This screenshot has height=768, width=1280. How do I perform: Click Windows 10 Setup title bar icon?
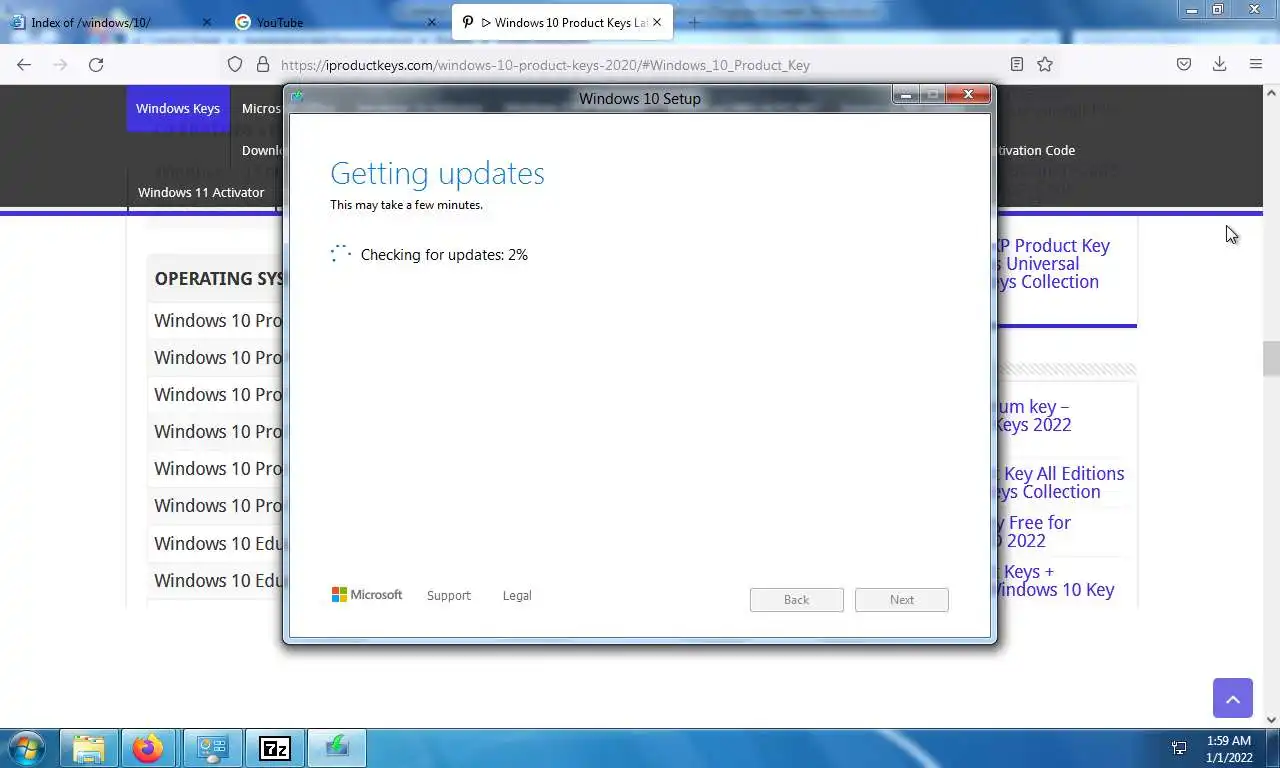click(x=297, y=97)
